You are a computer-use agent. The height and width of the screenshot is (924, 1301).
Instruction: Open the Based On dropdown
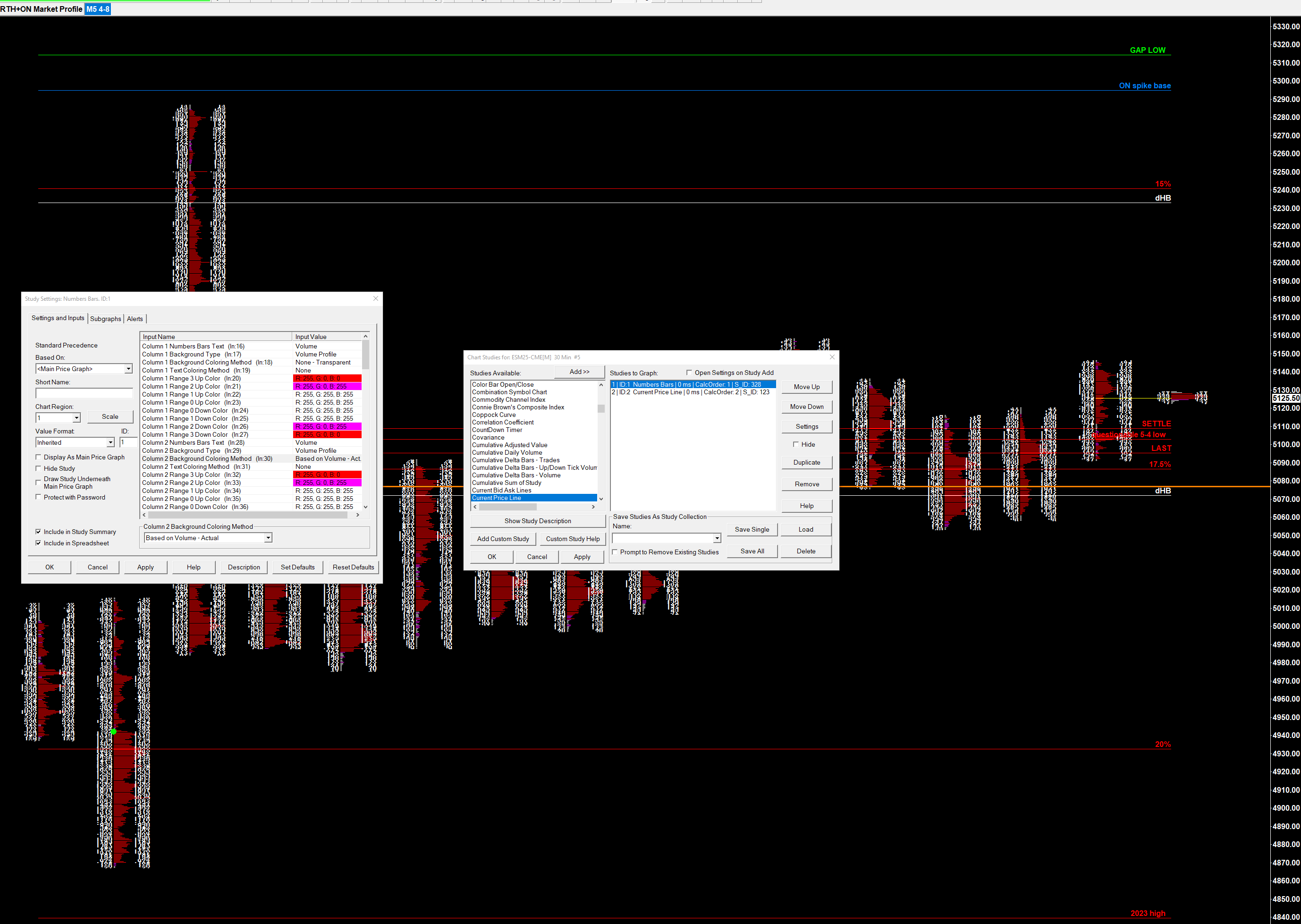128,369
